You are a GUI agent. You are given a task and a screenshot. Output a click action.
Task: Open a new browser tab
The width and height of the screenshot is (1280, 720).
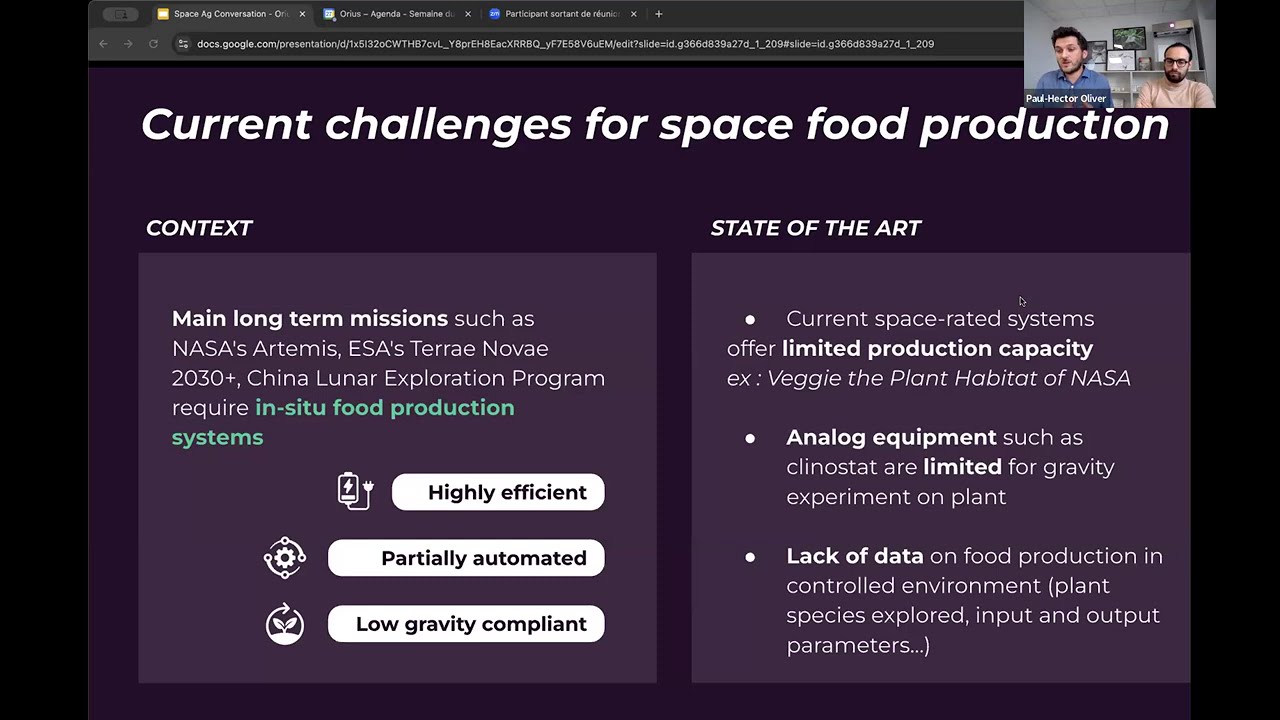[x=658, y=14]
